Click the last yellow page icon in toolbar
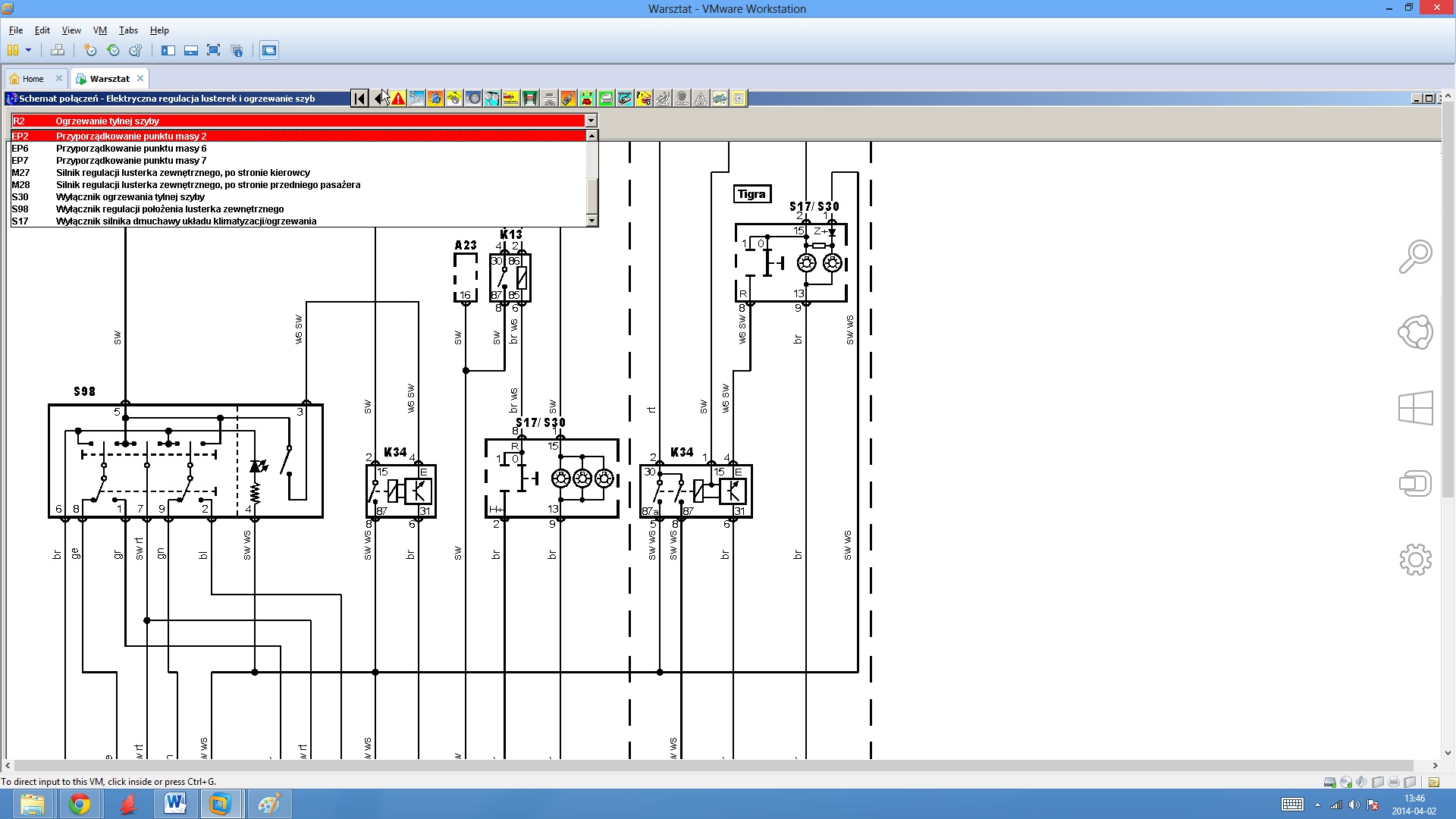The height and width of the screenshot is (819, 1456). pyautogui.click(x=739, y=98)
